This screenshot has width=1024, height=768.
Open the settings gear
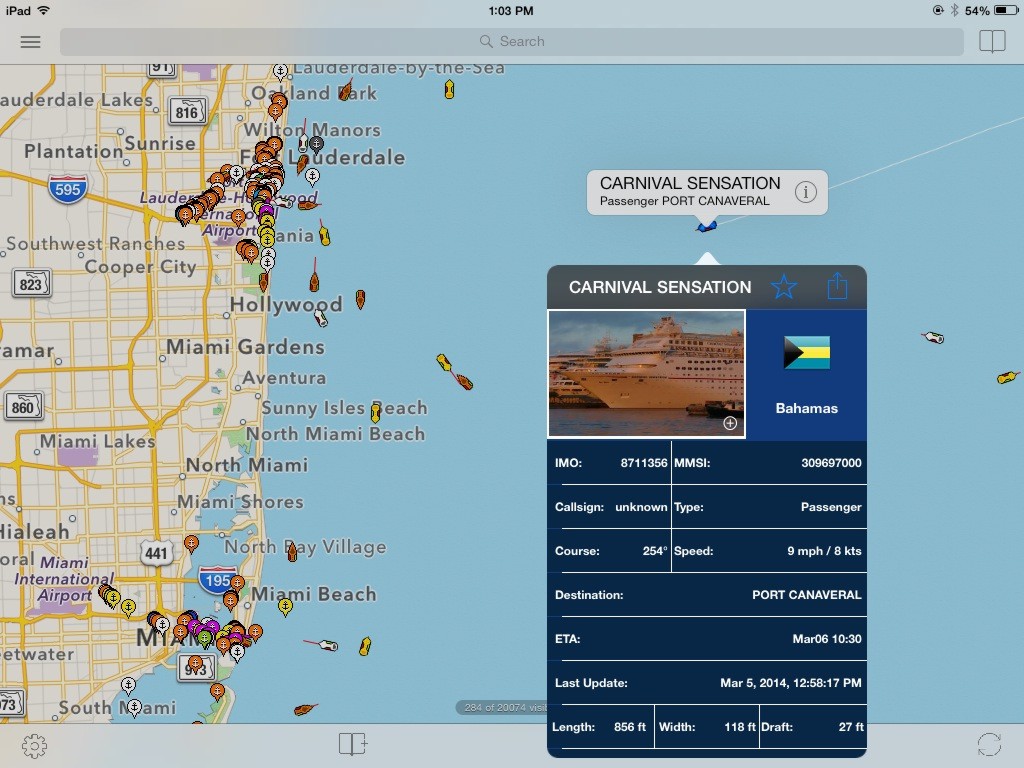tap(34, 745)
